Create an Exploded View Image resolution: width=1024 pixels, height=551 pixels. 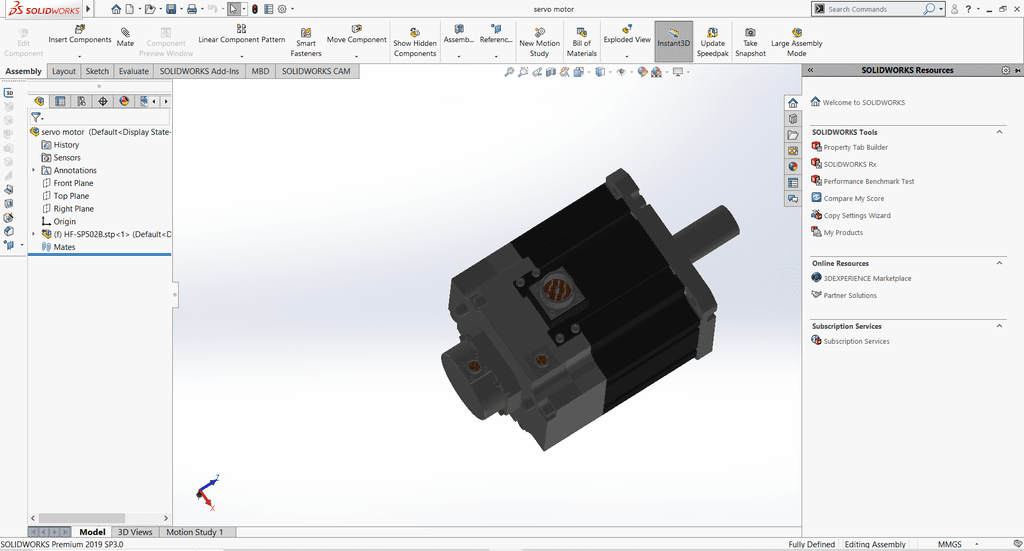(x=627, y=35)
